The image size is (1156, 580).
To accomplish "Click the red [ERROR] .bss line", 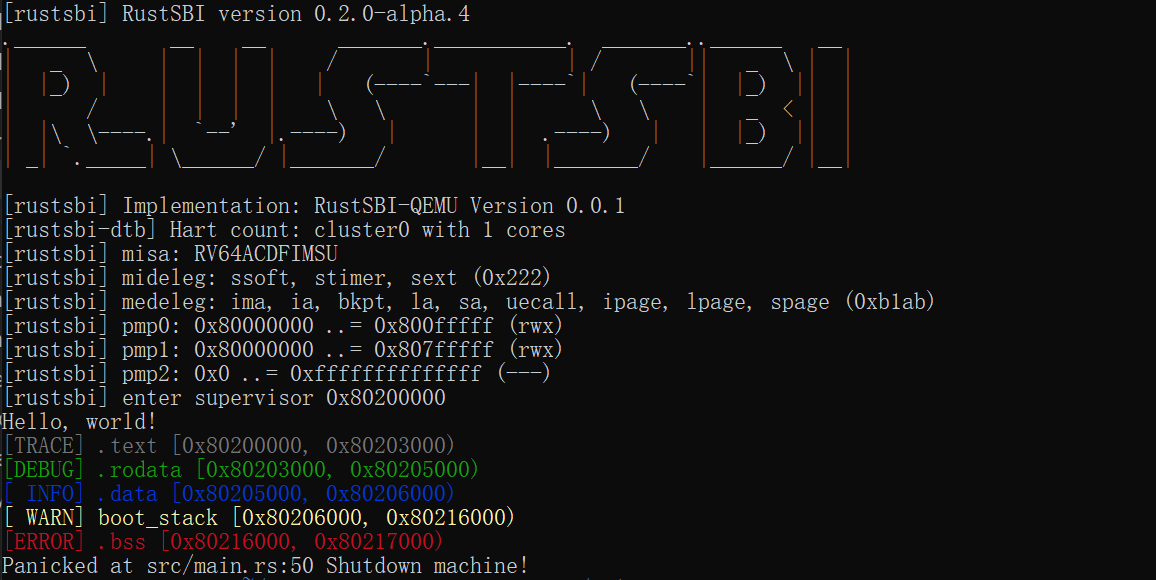I will (x=222, y=541).
